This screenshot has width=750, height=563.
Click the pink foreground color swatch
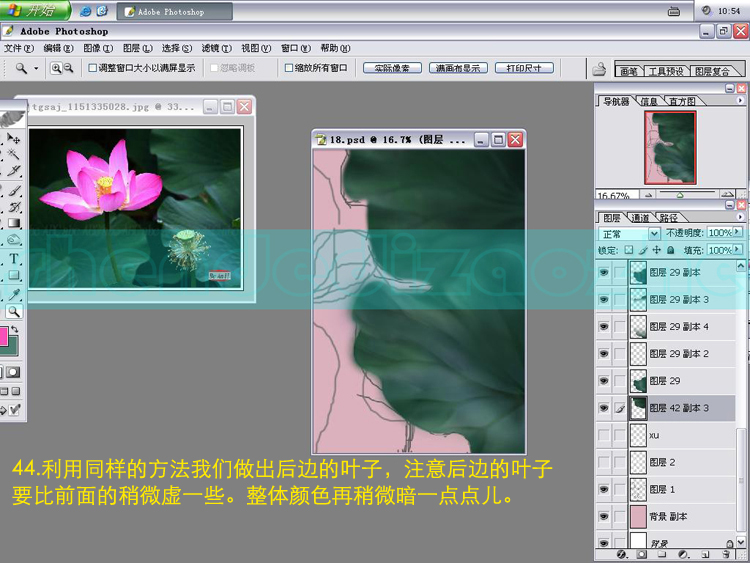tap(3, 336)
